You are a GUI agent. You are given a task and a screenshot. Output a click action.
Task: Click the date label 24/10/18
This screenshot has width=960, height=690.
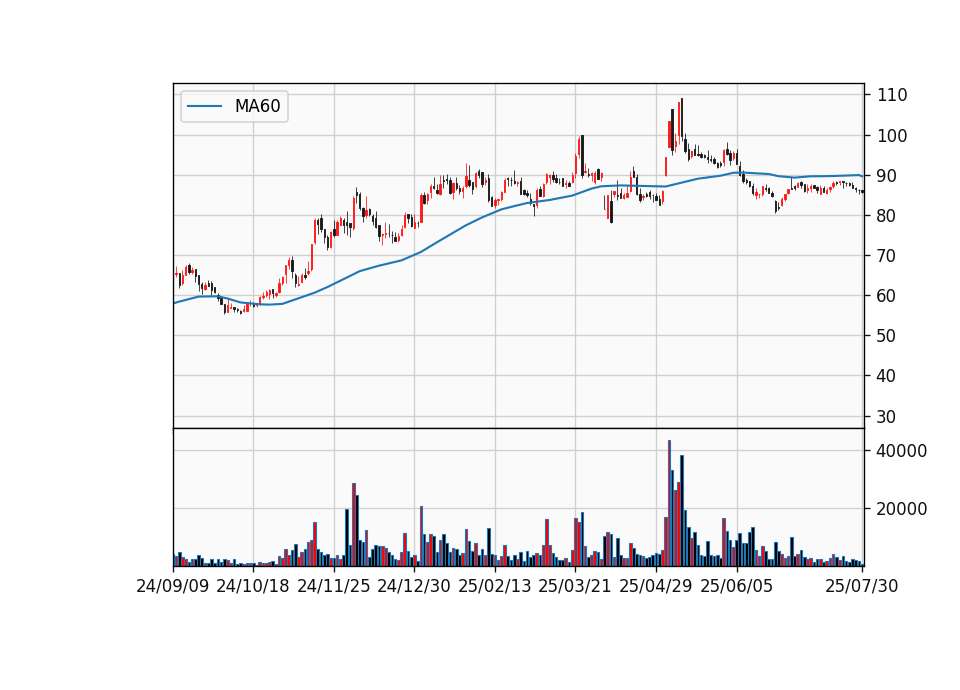point(253,587)
